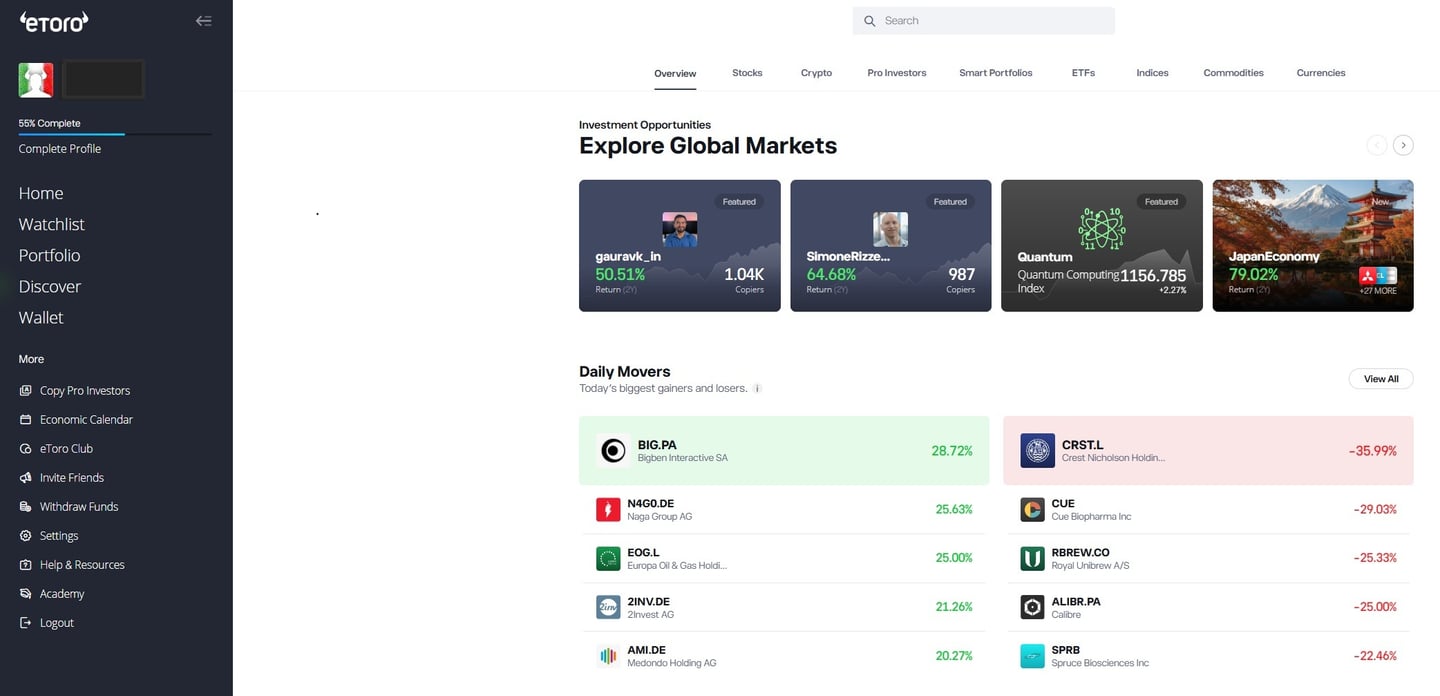Click the search magnifier icon

(x=869, y=21)
